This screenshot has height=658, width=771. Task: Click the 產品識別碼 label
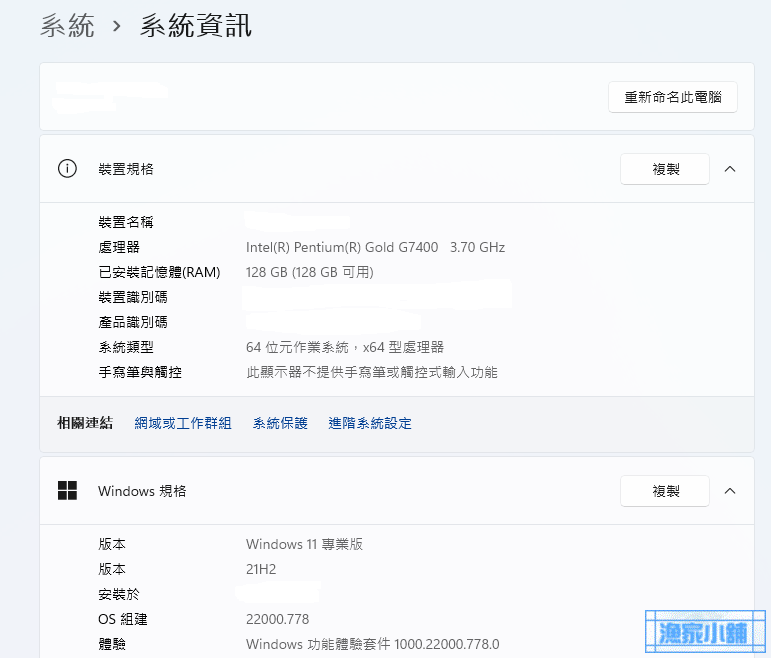tap(133, 322)
